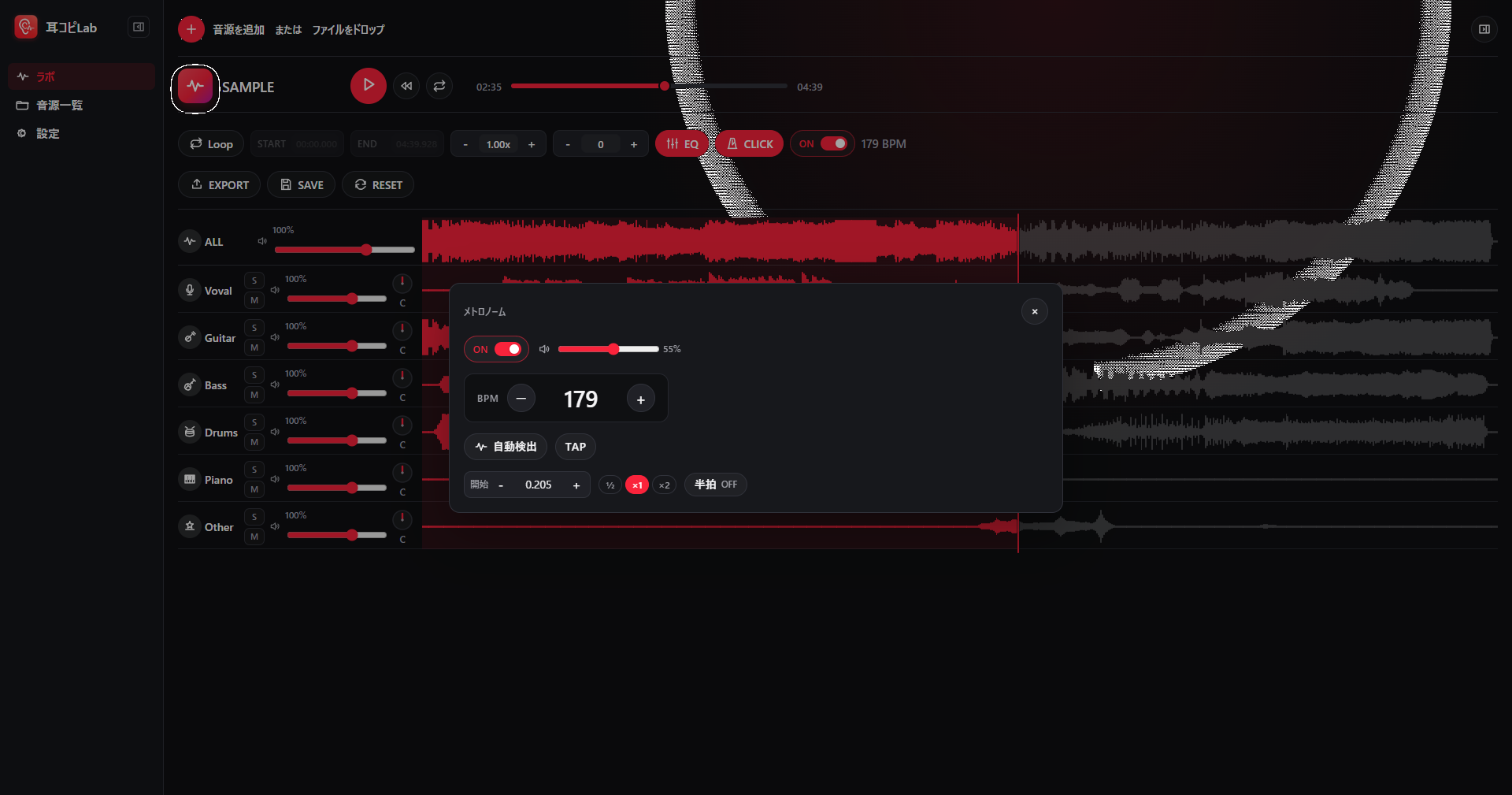The image size is (1512, 795).
Task: Click the ALL track volume slider
Action: click(344, 250)
